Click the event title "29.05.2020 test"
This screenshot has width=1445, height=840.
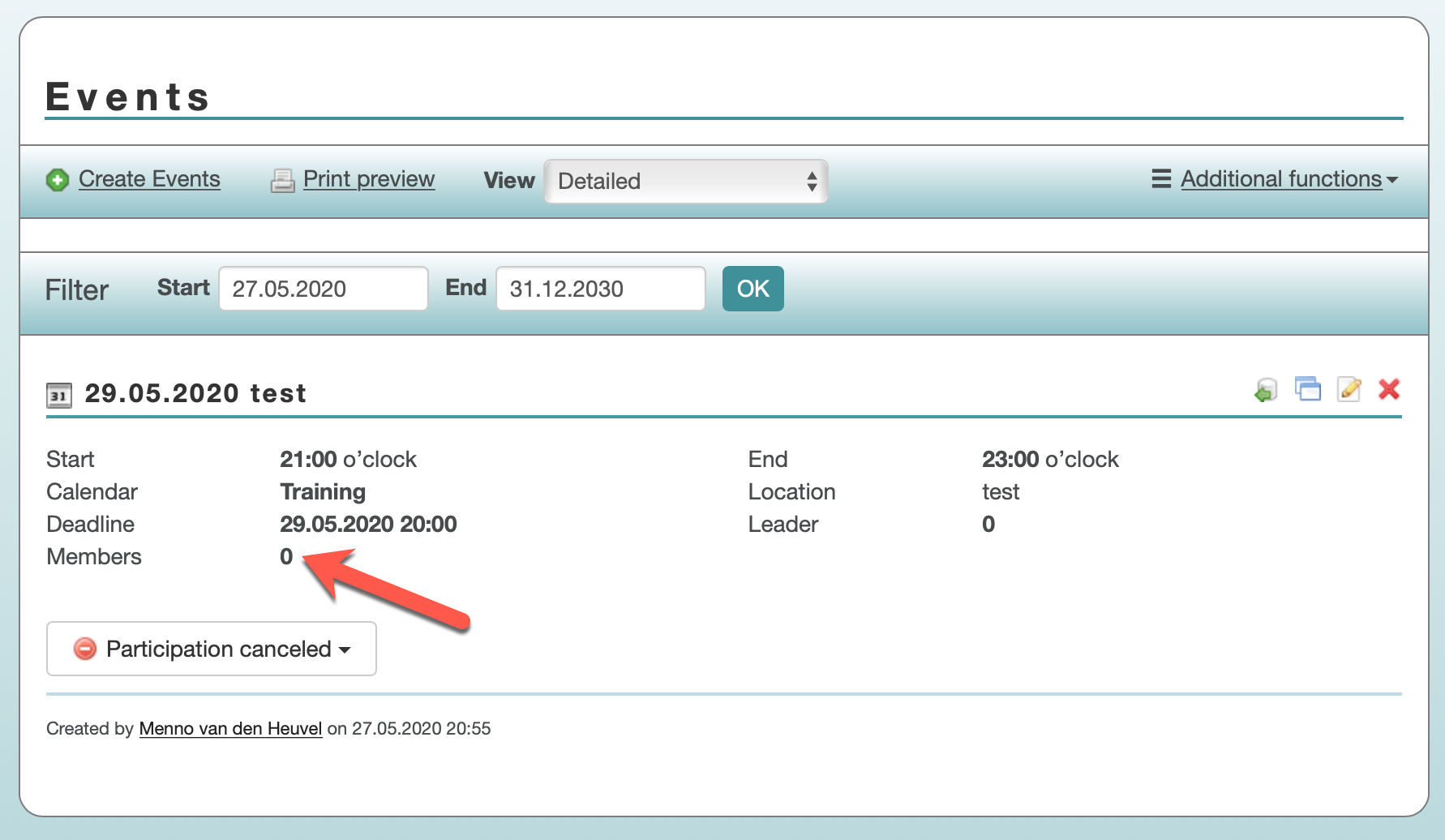pos(195,393)
